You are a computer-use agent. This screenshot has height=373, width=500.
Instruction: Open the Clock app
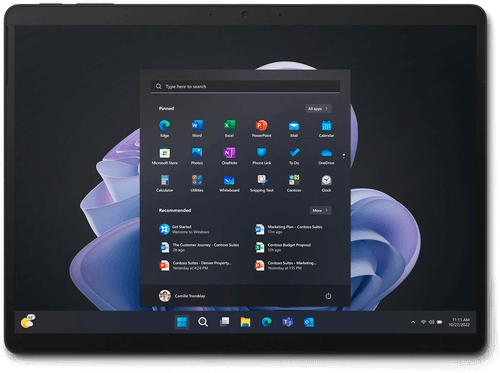326,183
